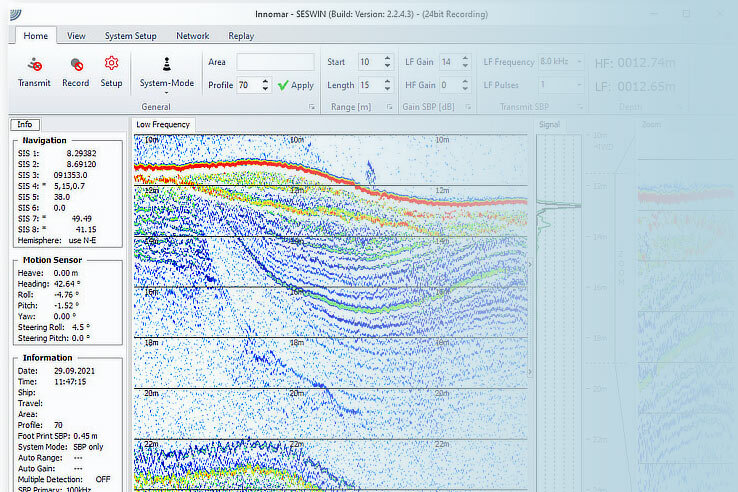
Task: Decrease the HF Gain value
Action: pyautogui.click(x=465, y=89)
